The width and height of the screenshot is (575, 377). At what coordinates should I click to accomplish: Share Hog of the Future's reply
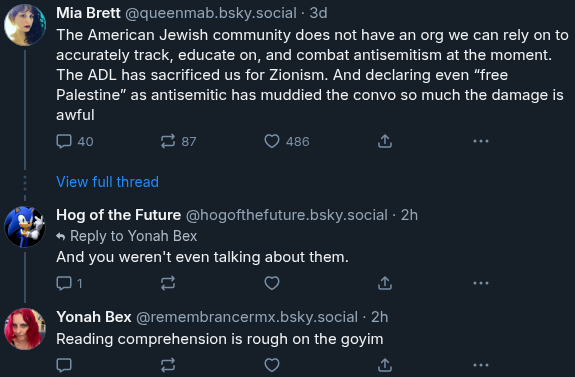(x=385, y=283)
